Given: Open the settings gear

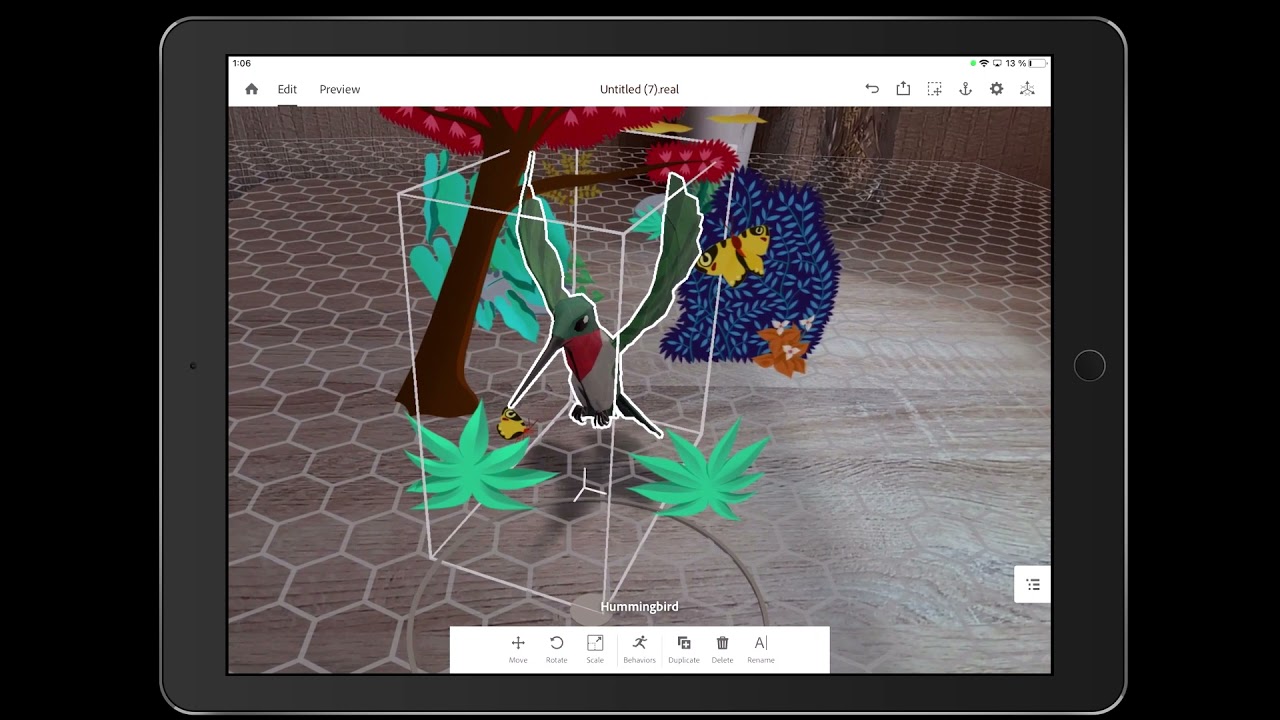Looking at the screenshot, I should (996, 89).
